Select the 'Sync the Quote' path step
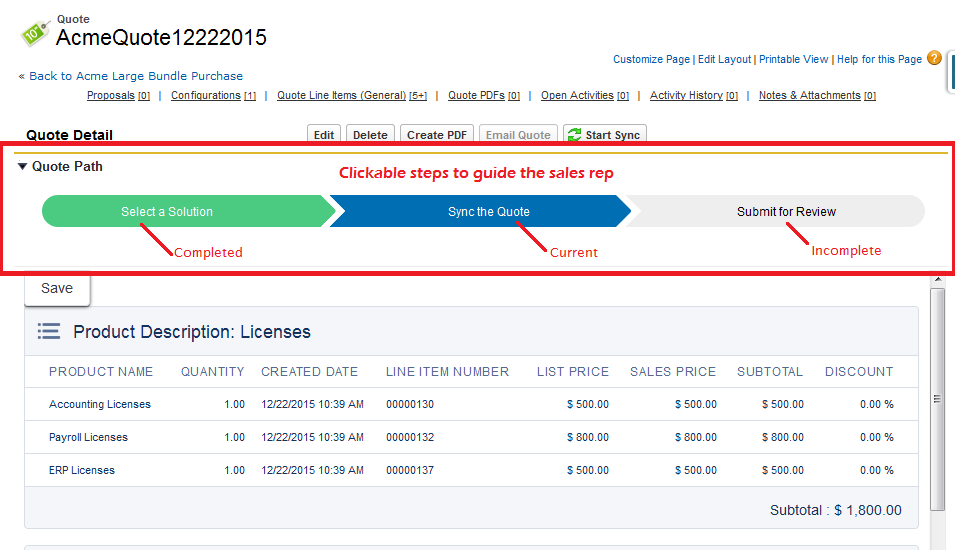955x550 pixels. coord(481,211)
